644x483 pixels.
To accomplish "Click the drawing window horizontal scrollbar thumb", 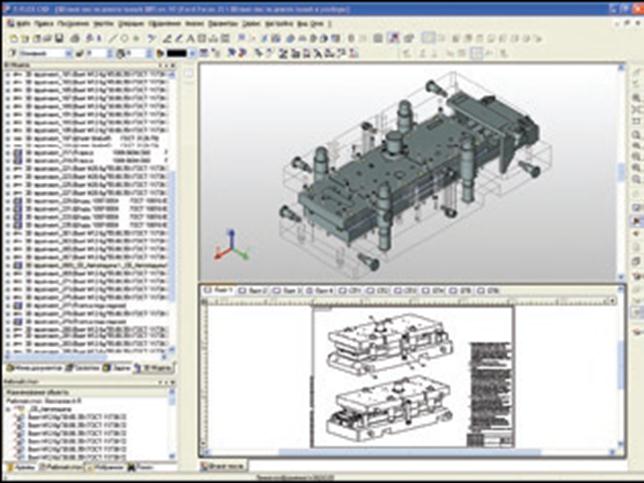I will point(410,452).
